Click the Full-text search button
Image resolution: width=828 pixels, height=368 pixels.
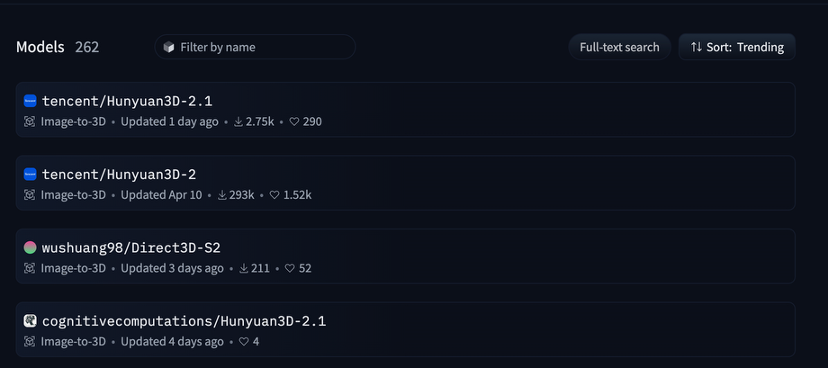[619, 47]
